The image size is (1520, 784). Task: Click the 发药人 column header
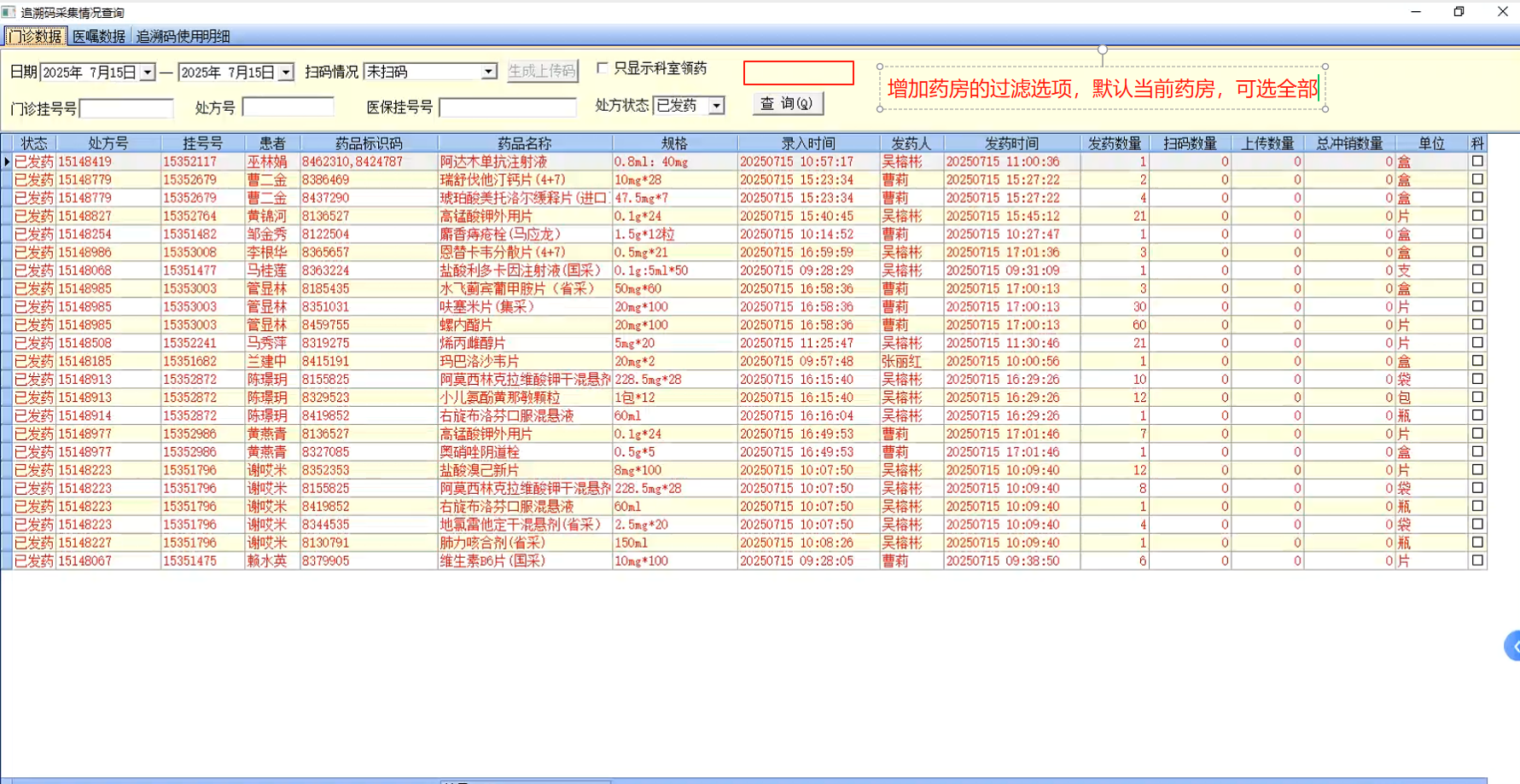911,143
